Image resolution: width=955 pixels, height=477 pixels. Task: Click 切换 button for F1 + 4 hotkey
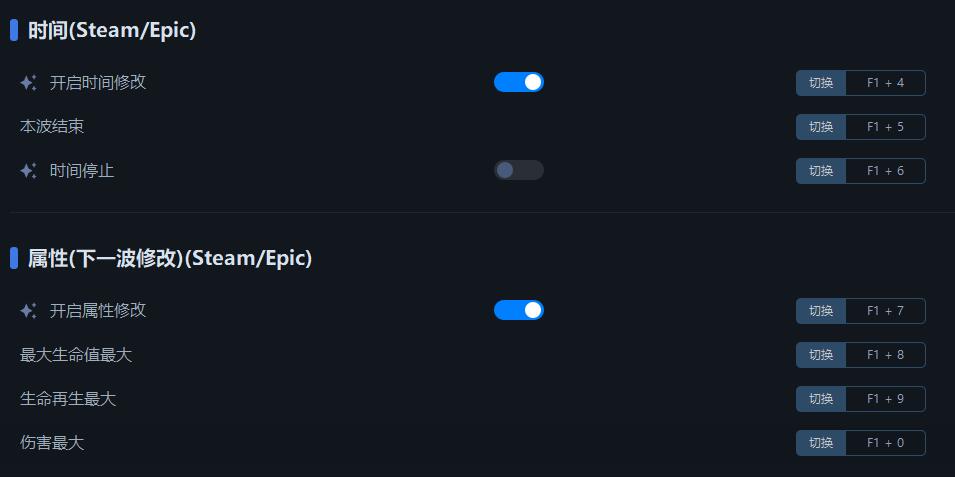click(x=821, y=83)
